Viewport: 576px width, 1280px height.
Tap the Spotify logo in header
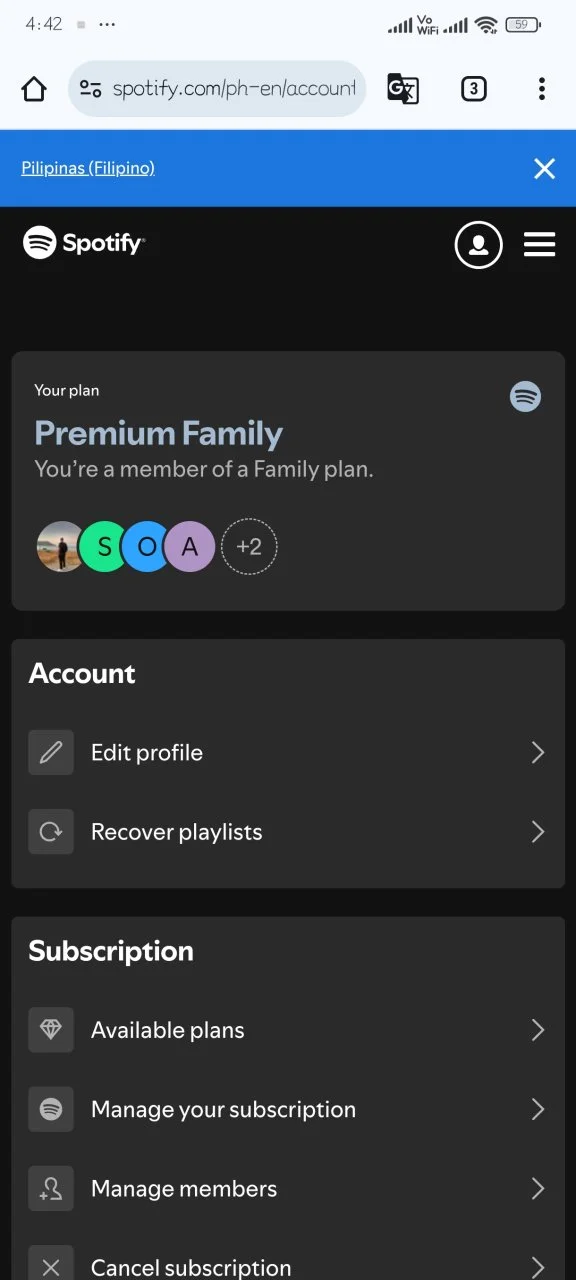84,243
